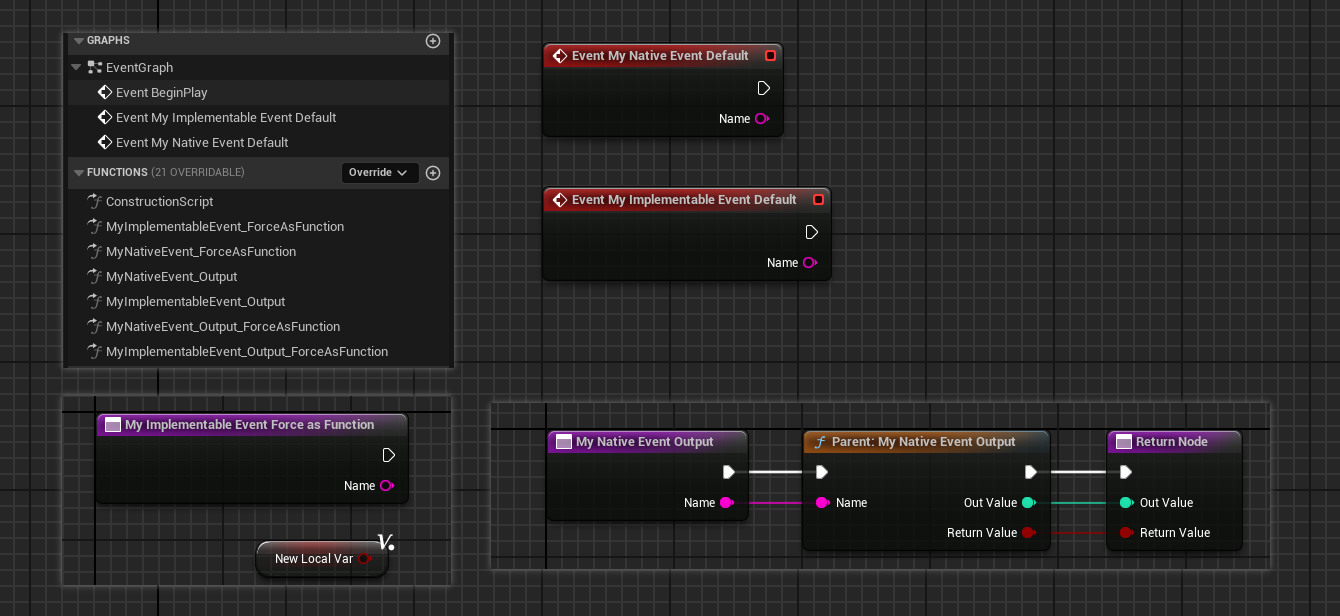
Task: Open MyNativeEvent_Output function
Action: pyautogui.click(x=171, y=277)
